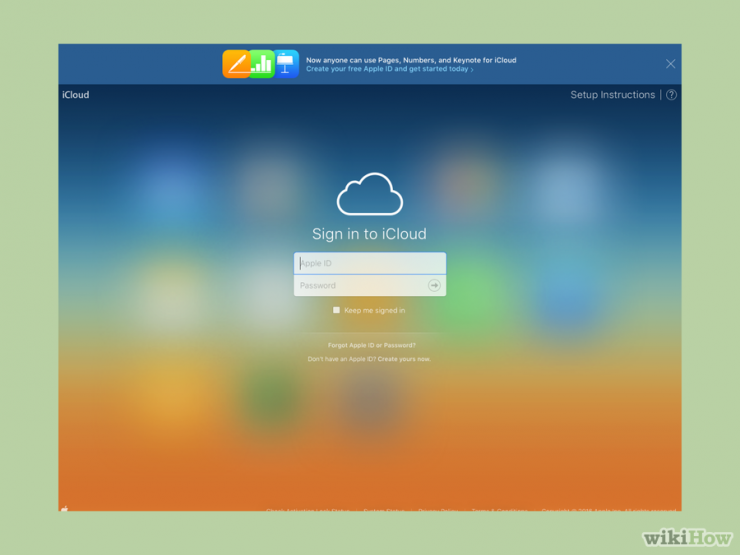Dismiss the promotional banner with the X
Viewport: 740px width, 555px height.
pos(670,64)
